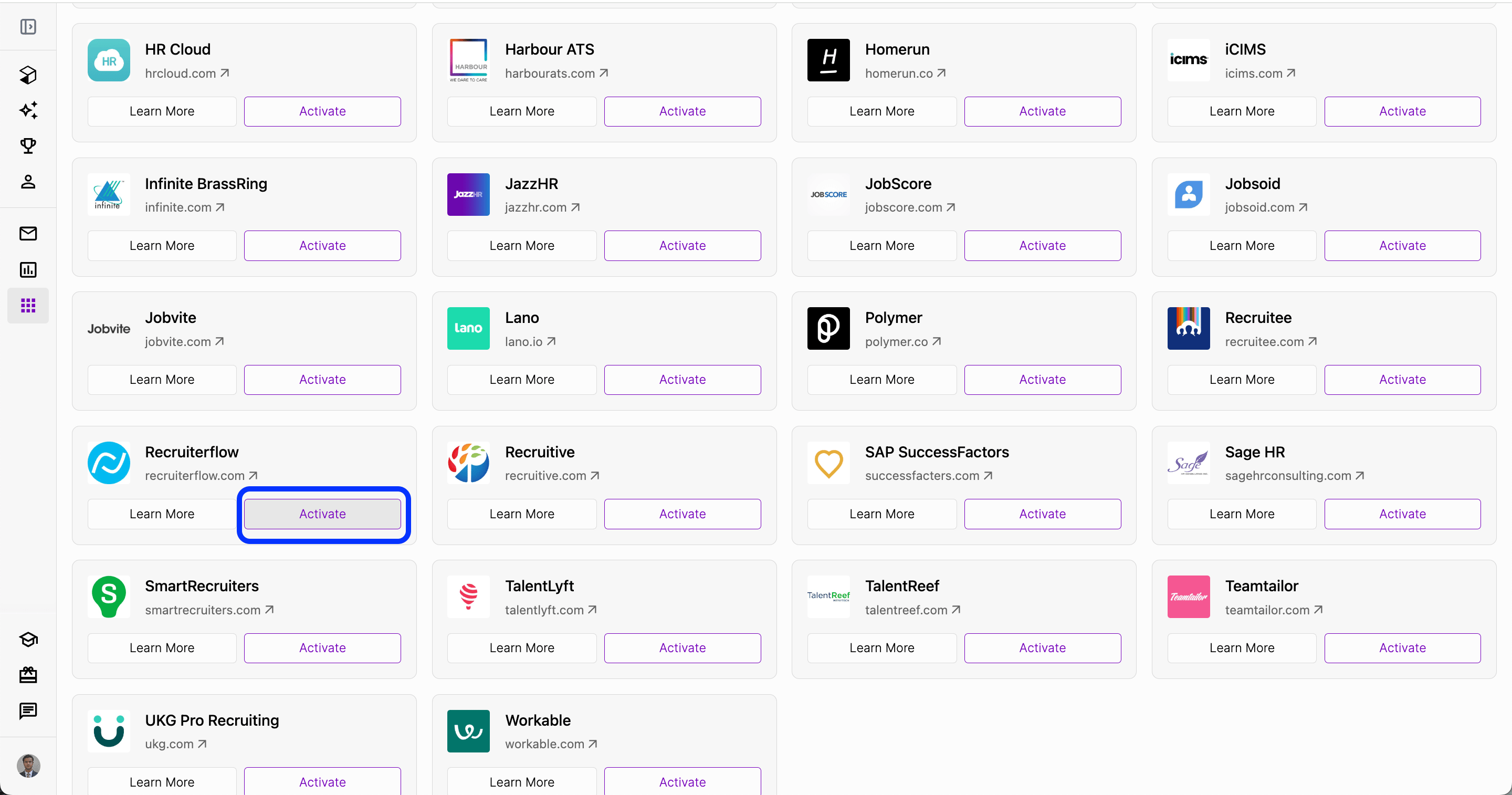Open the graduation cap sidebar icon
Viewport: 1512px width, 795px height.
(x=28, y=640)
